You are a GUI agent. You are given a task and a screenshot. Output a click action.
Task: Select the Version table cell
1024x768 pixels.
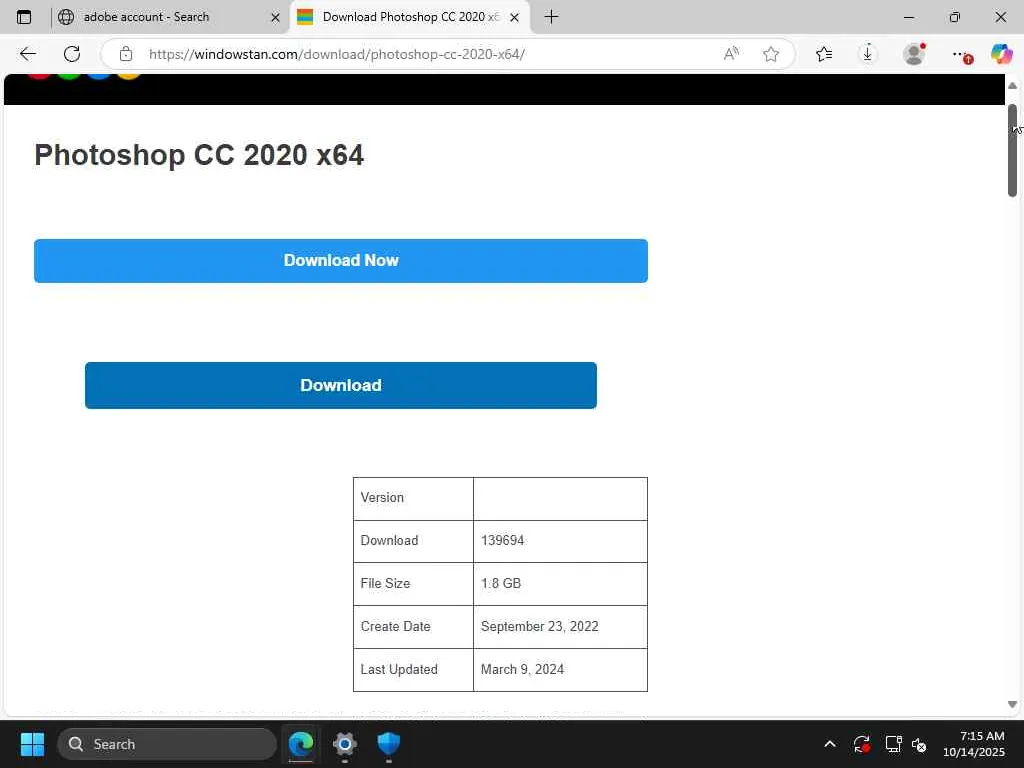pos(413,498)
